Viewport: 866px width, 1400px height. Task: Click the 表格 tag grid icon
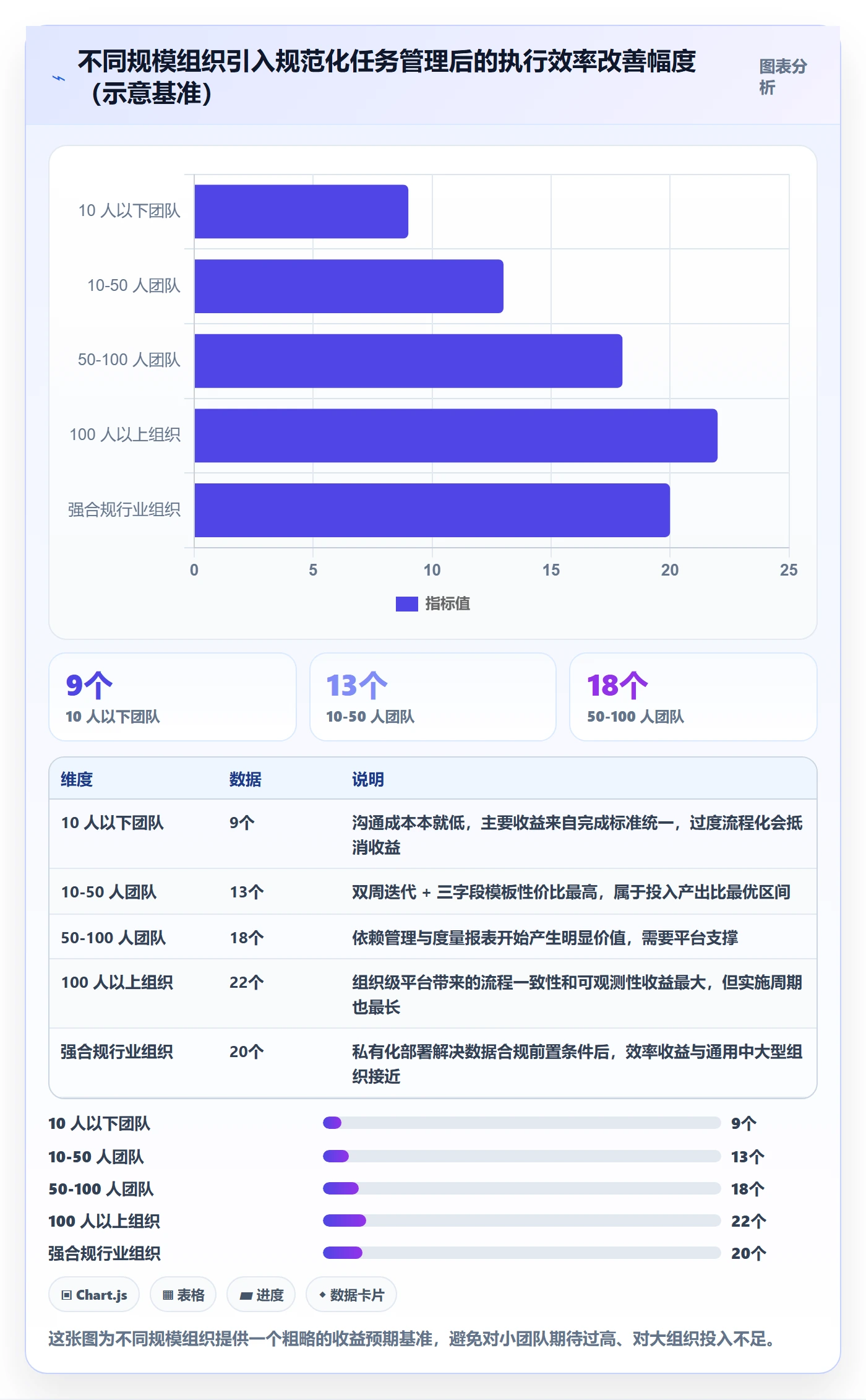(168, 1295)
